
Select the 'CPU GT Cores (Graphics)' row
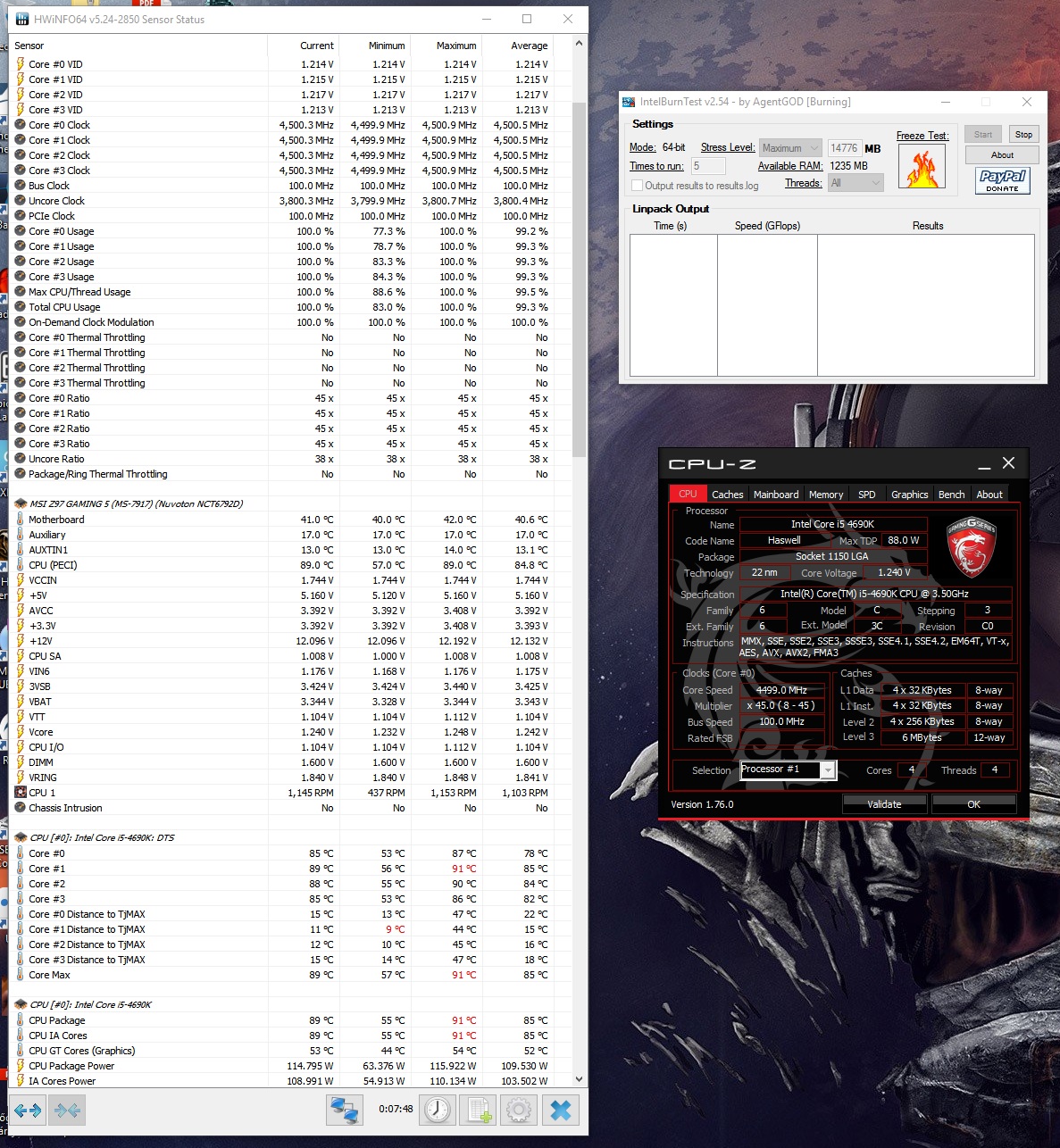[290, 1051]
